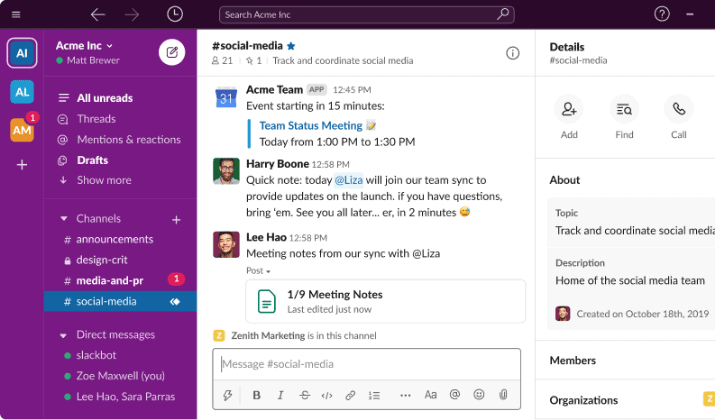Screen dimensions: 715x420
Task: Click Zenith Marketing organization label
Action: click(268, 336)
